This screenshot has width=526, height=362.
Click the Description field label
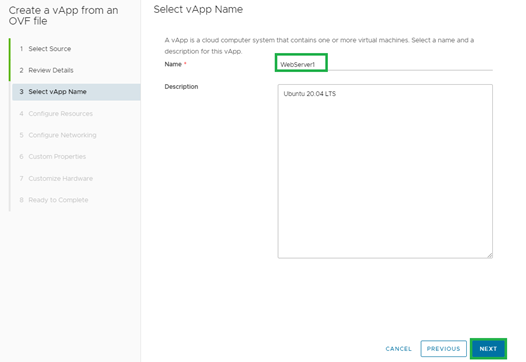pos(181,87)
